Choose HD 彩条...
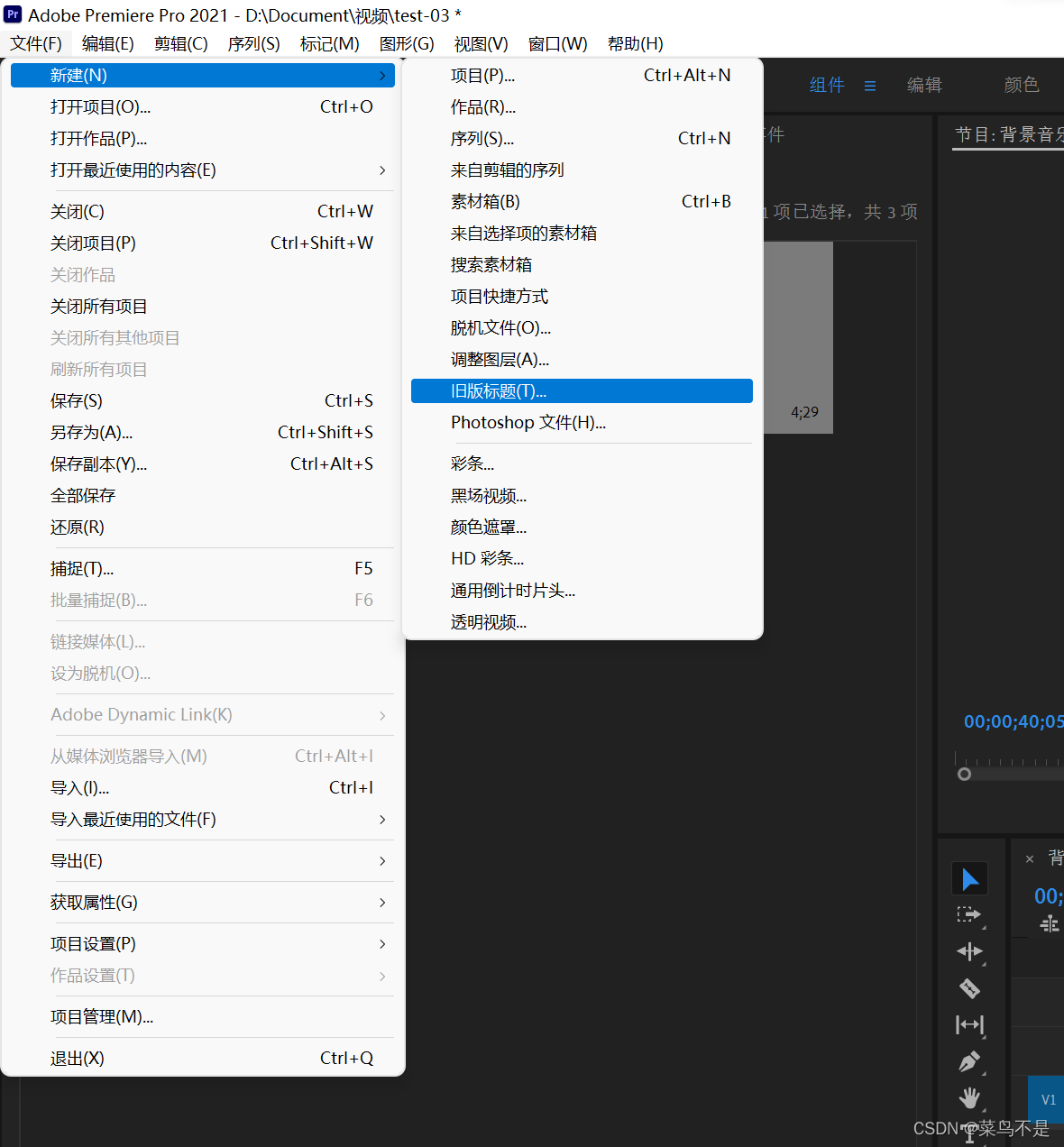The image size is (1064, 1147). (582, 559)
